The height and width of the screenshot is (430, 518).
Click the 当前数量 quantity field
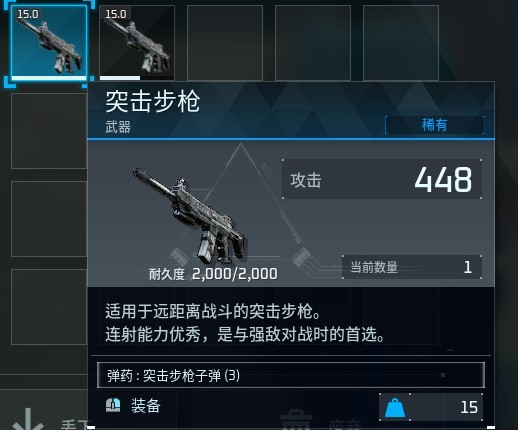412,267
